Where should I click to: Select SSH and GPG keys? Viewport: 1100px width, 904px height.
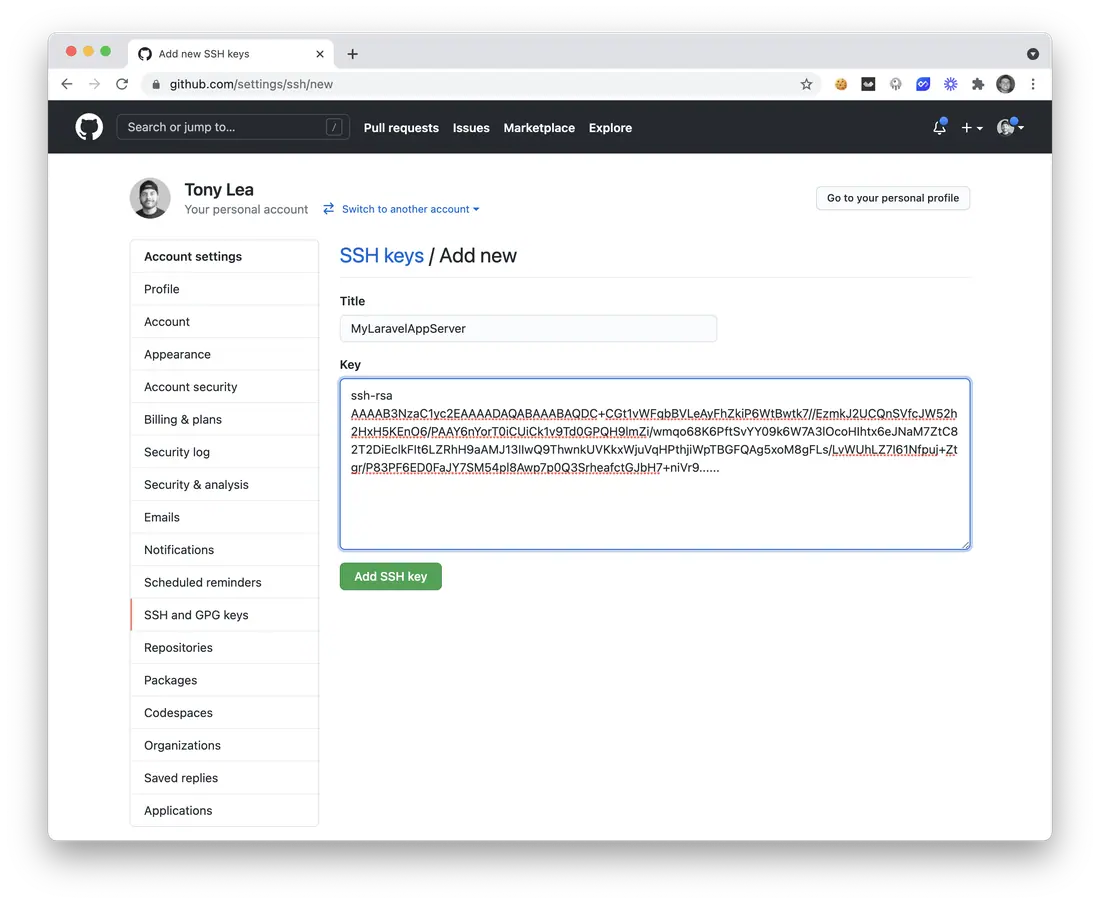click(224, 615)
